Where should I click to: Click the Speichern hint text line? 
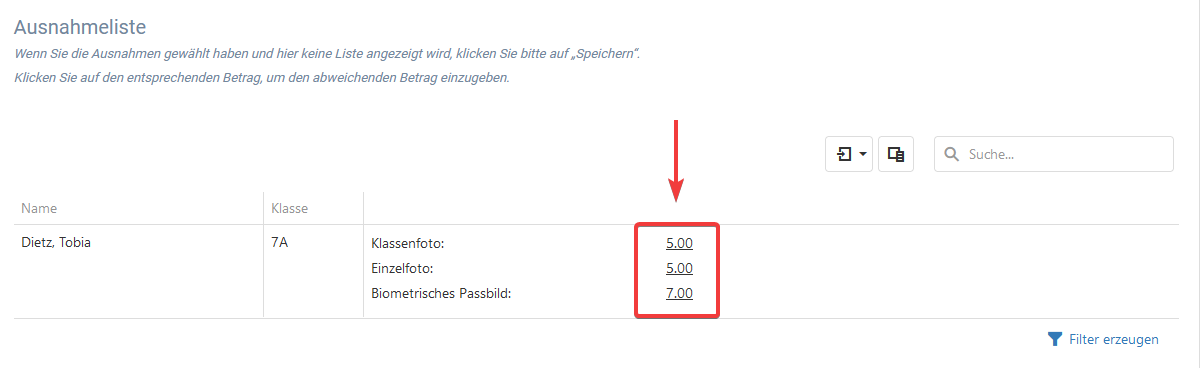pyautogui.click(x=327, y=53)
